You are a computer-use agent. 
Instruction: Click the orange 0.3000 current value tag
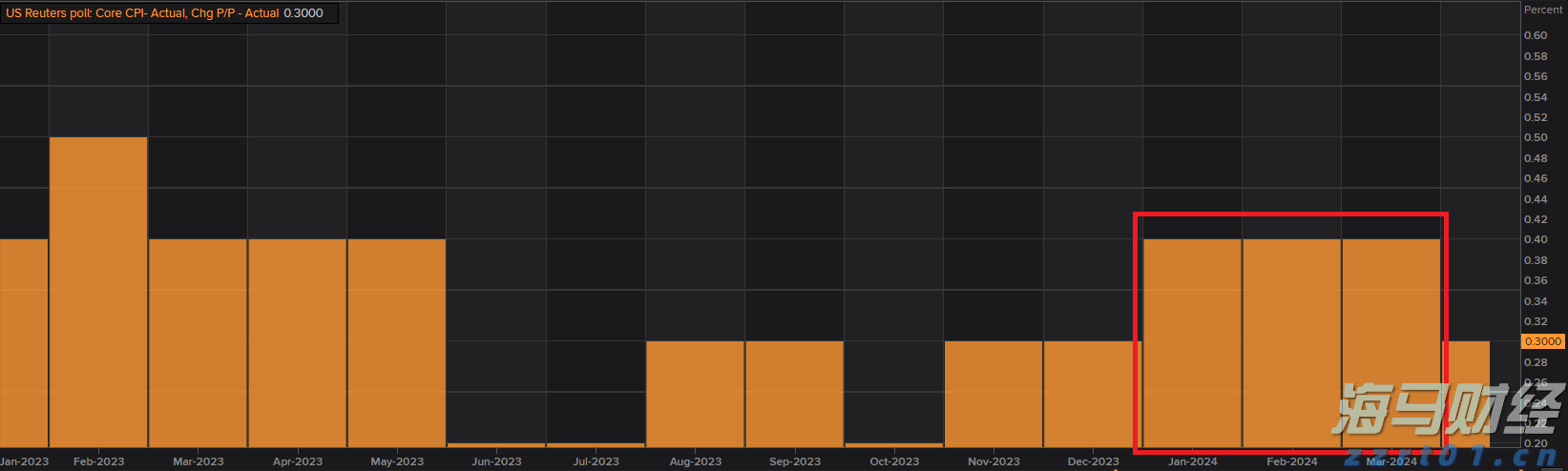click(x=1542, y=341)
